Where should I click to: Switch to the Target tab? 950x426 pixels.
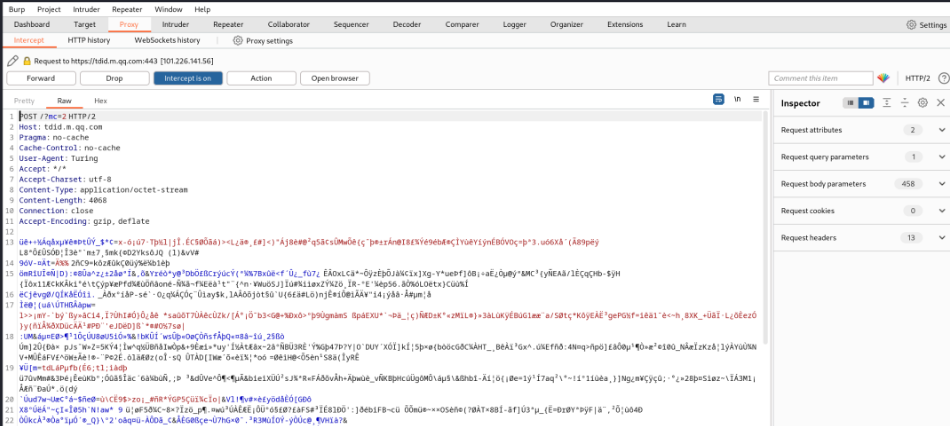[x=85, y=25]
